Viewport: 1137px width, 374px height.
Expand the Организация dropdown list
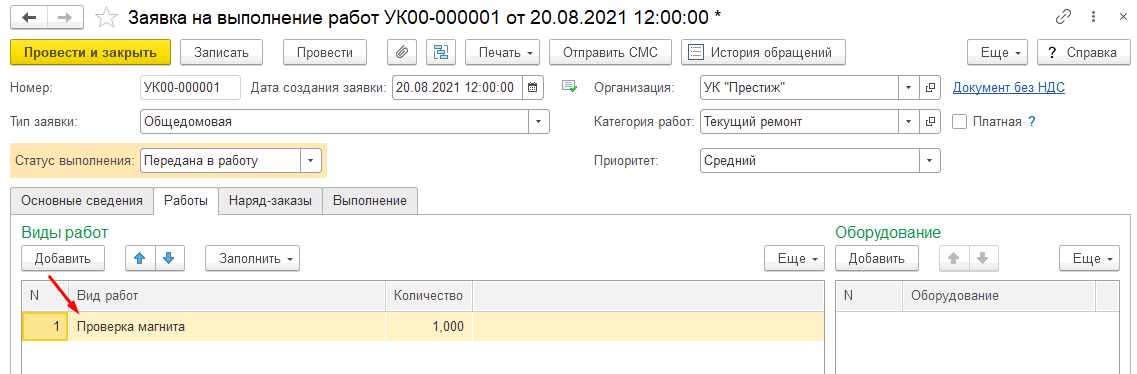[x=909, y=88]
